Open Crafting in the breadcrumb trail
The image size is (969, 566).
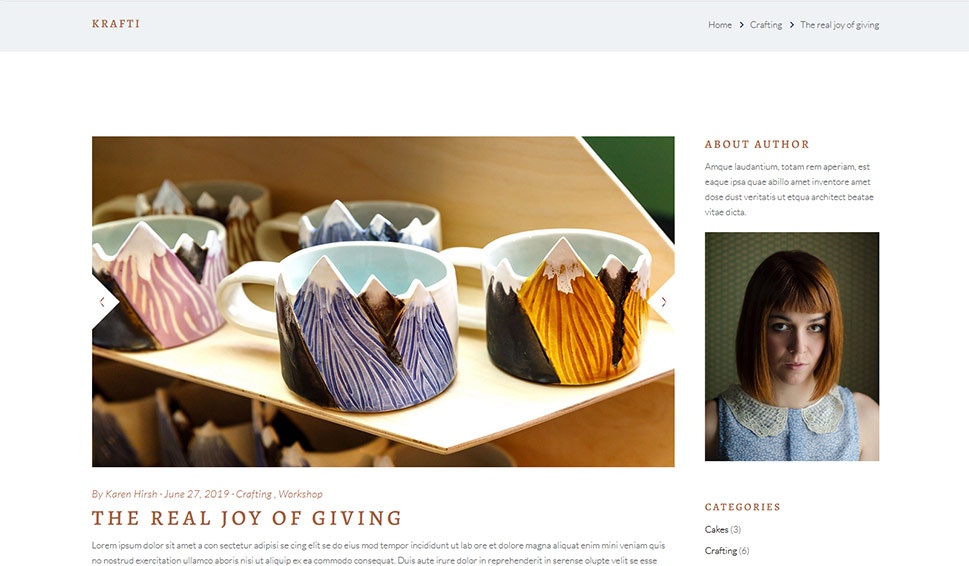[x=766, y=25]
